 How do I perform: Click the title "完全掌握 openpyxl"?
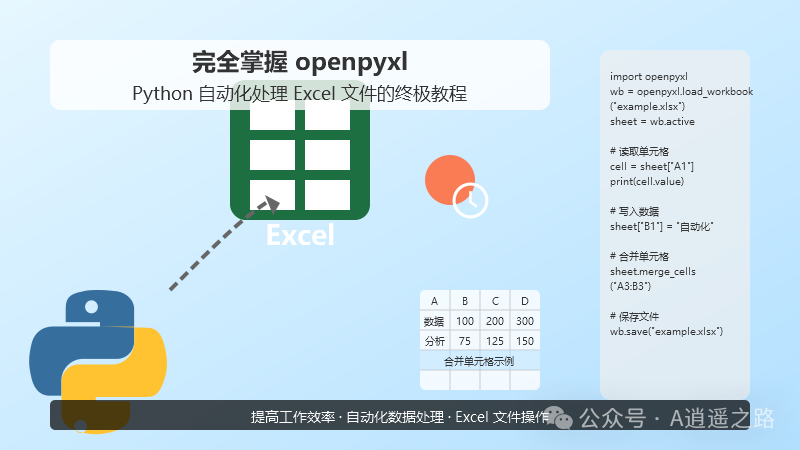point(300,62)
